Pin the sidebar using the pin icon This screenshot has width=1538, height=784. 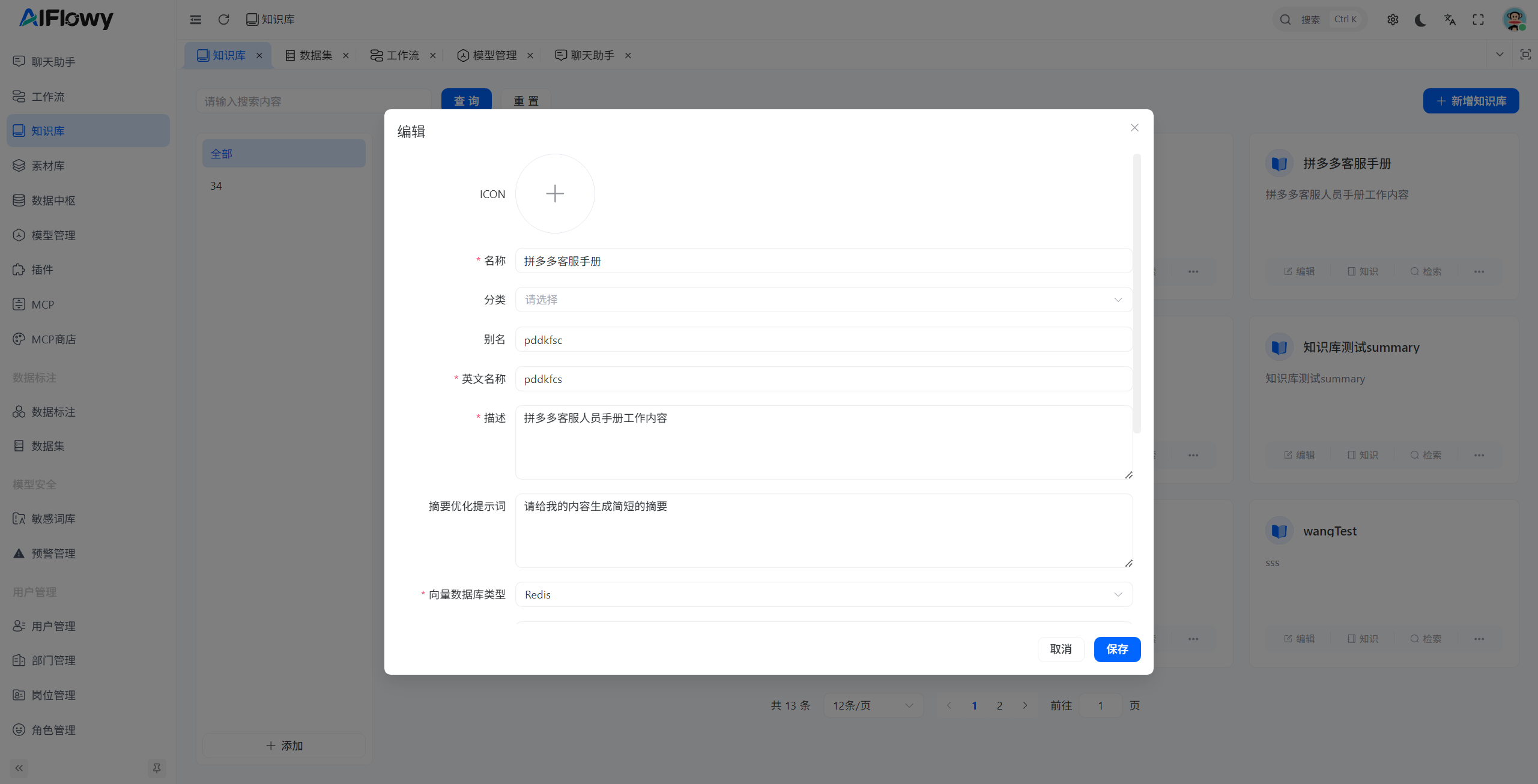point(156,768)
